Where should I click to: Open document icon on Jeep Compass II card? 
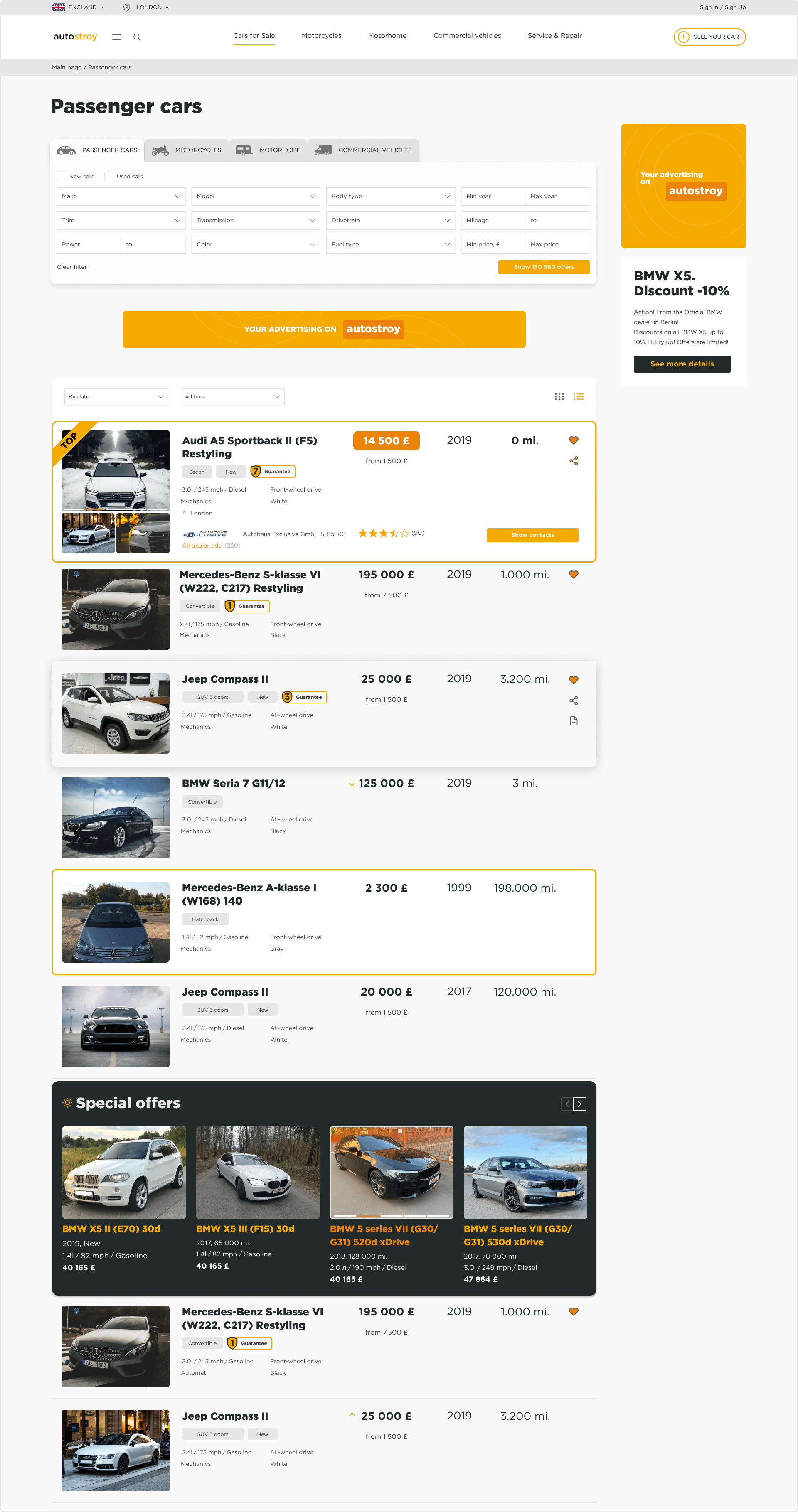(574, 721)
